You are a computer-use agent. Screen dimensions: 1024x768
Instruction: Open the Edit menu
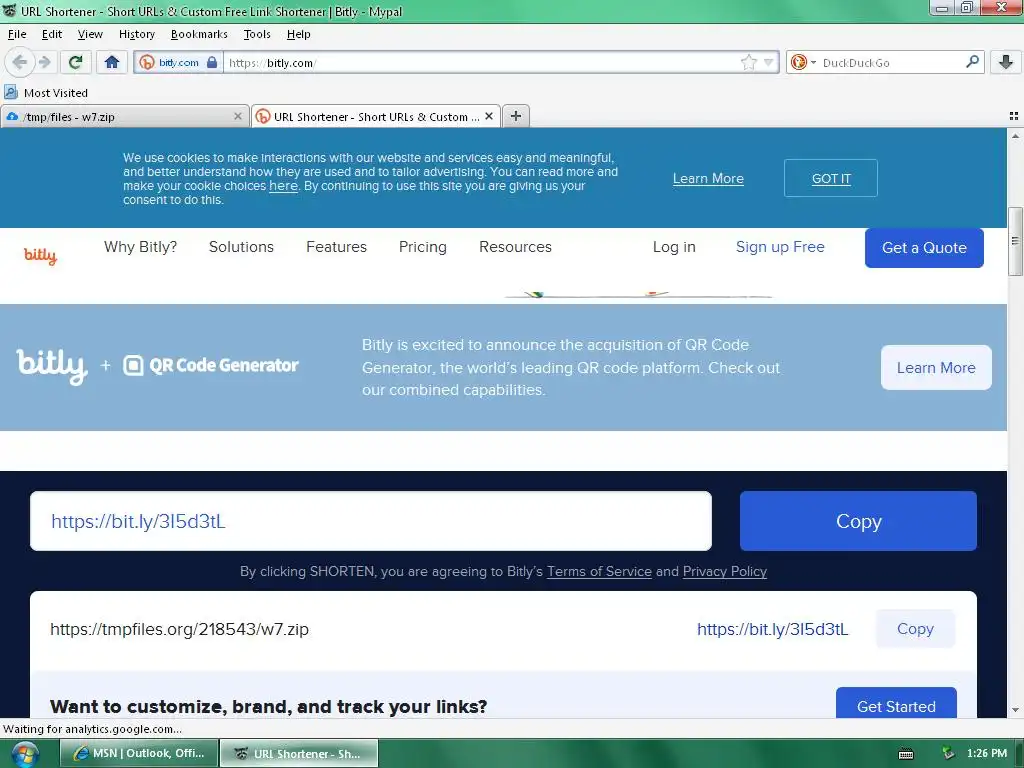52,34
